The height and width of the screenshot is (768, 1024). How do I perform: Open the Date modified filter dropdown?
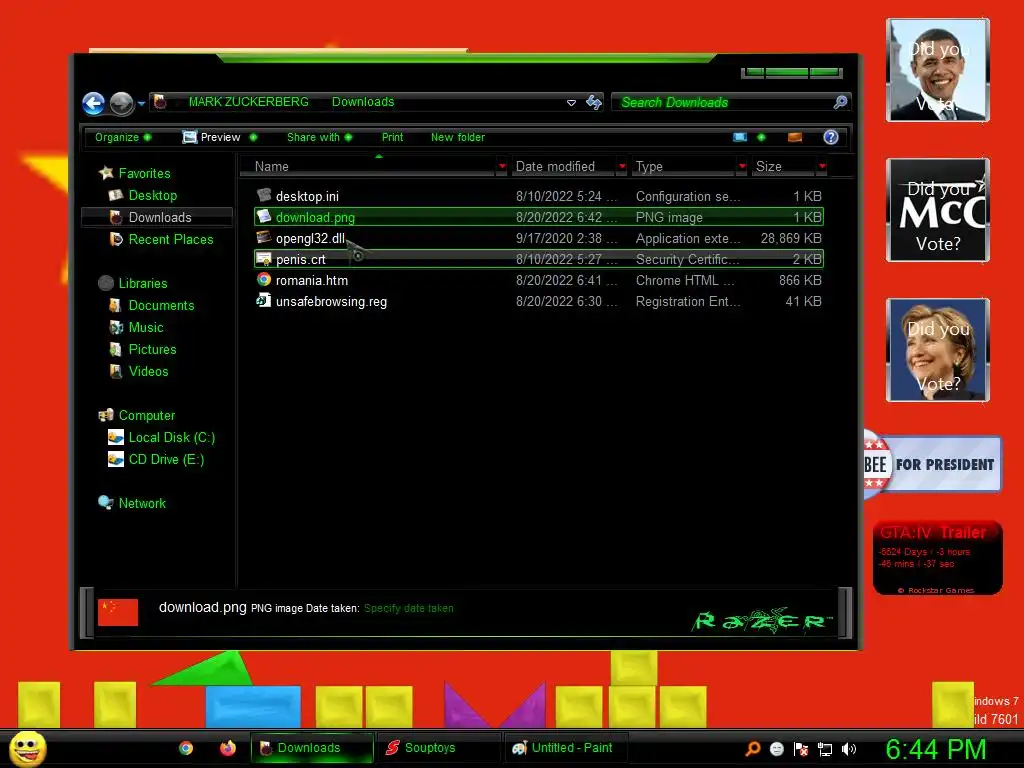[622, 167]
